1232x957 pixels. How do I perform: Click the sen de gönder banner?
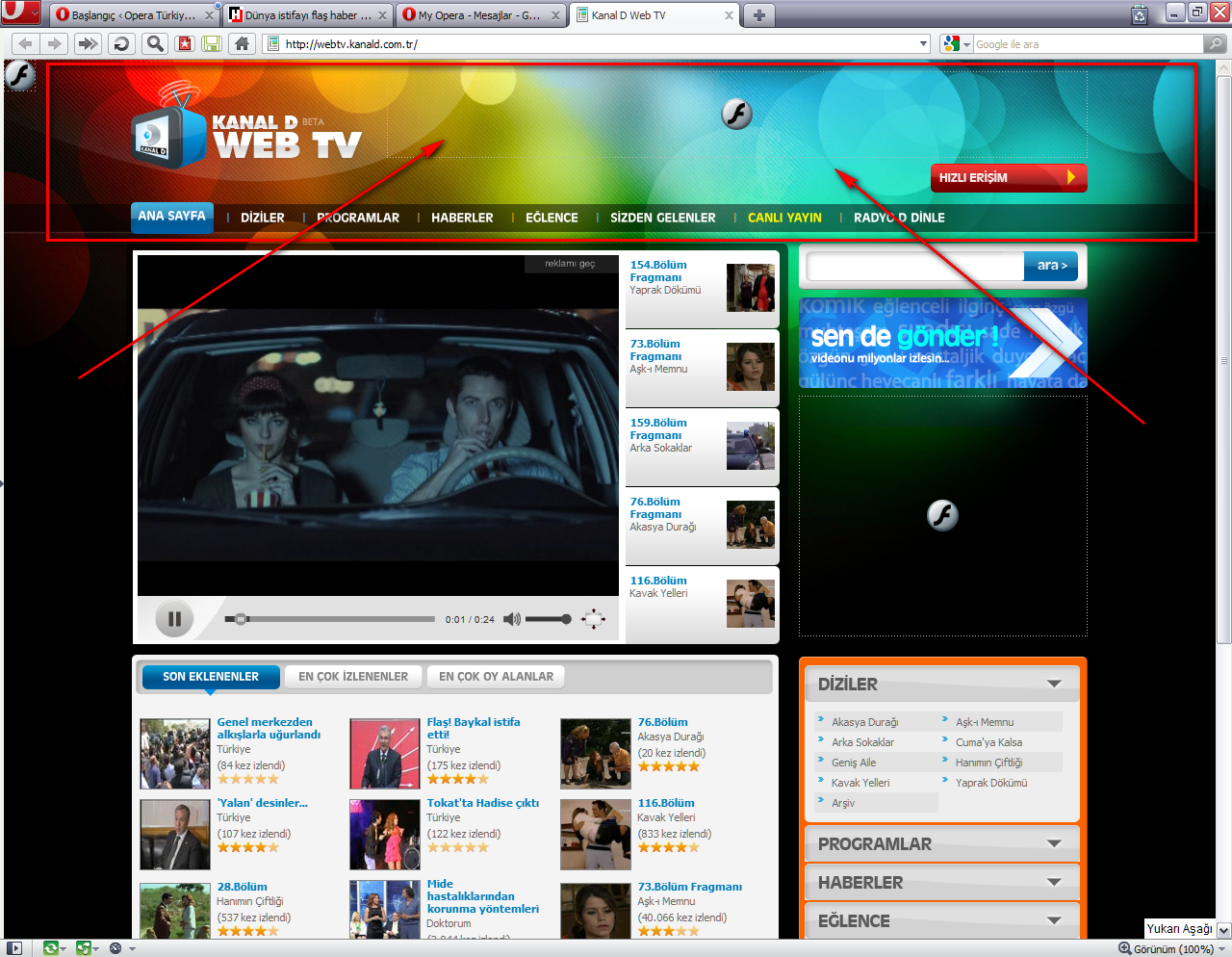[942, 344]
